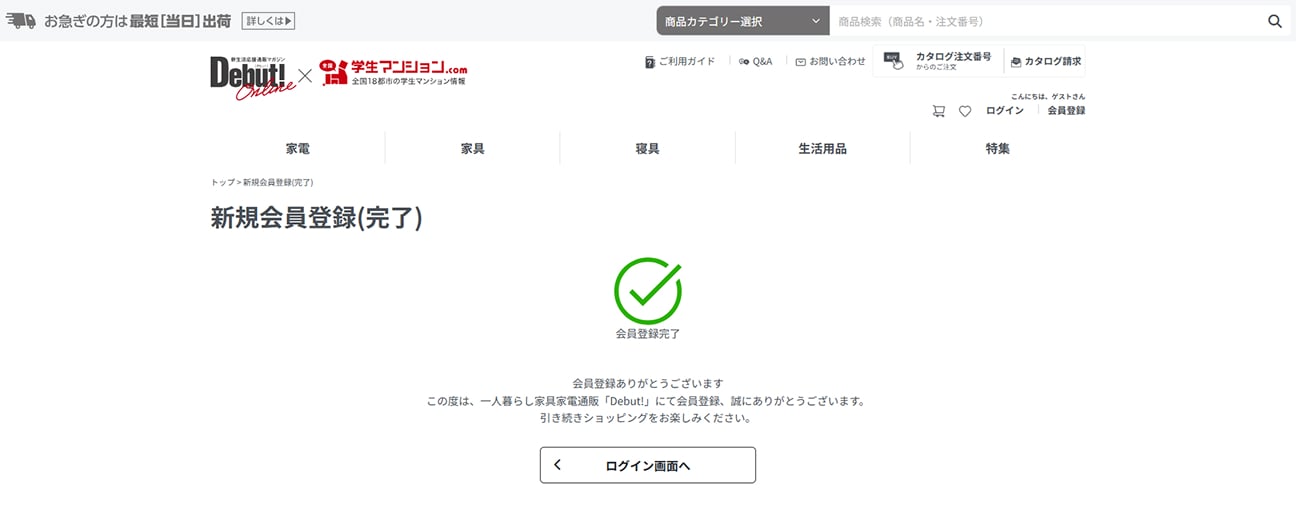Click the 新規会員登録(完了) heading text

tap(316, 219)
